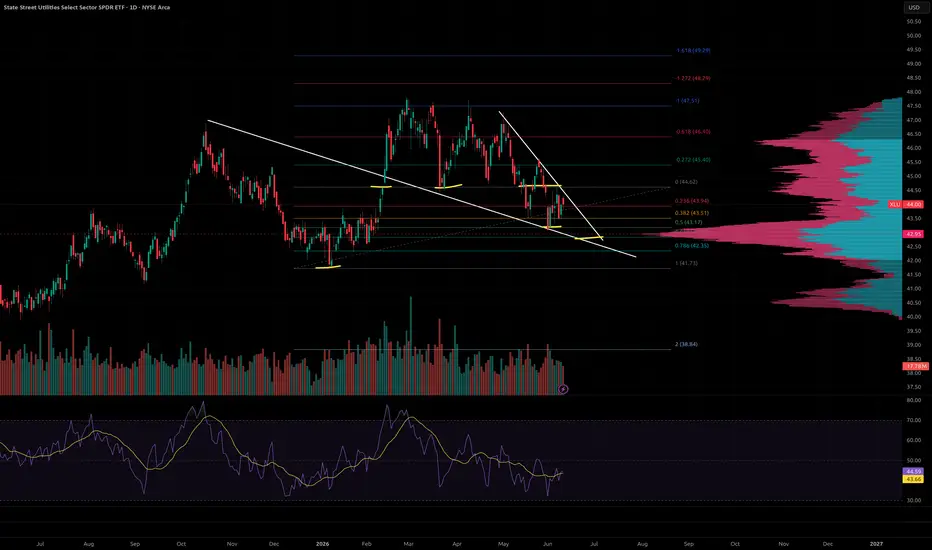Select the 1.618 (49.29) Fibonacci level label

[693, 51]
